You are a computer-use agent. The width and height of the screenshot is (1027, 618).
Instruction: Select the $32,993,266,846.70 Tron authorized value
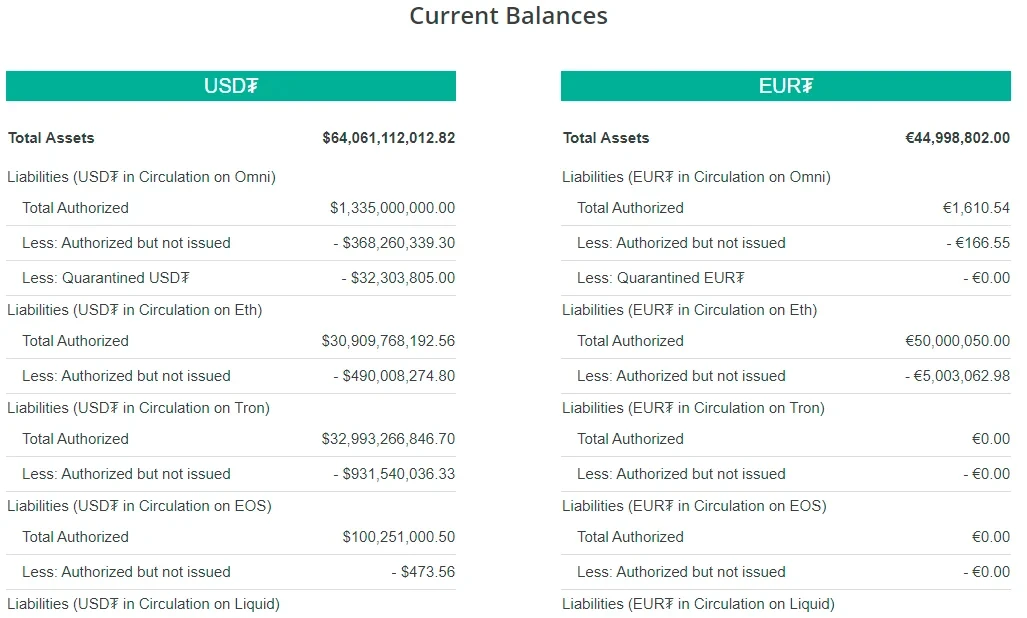click(x=388, y=439)
